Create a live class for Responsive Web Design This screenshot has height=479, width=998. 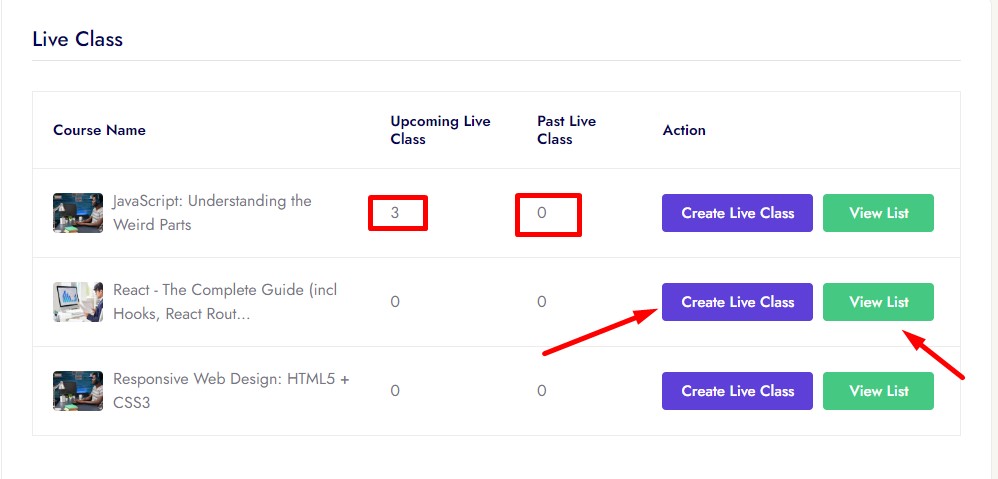click(x=737, y=391)
